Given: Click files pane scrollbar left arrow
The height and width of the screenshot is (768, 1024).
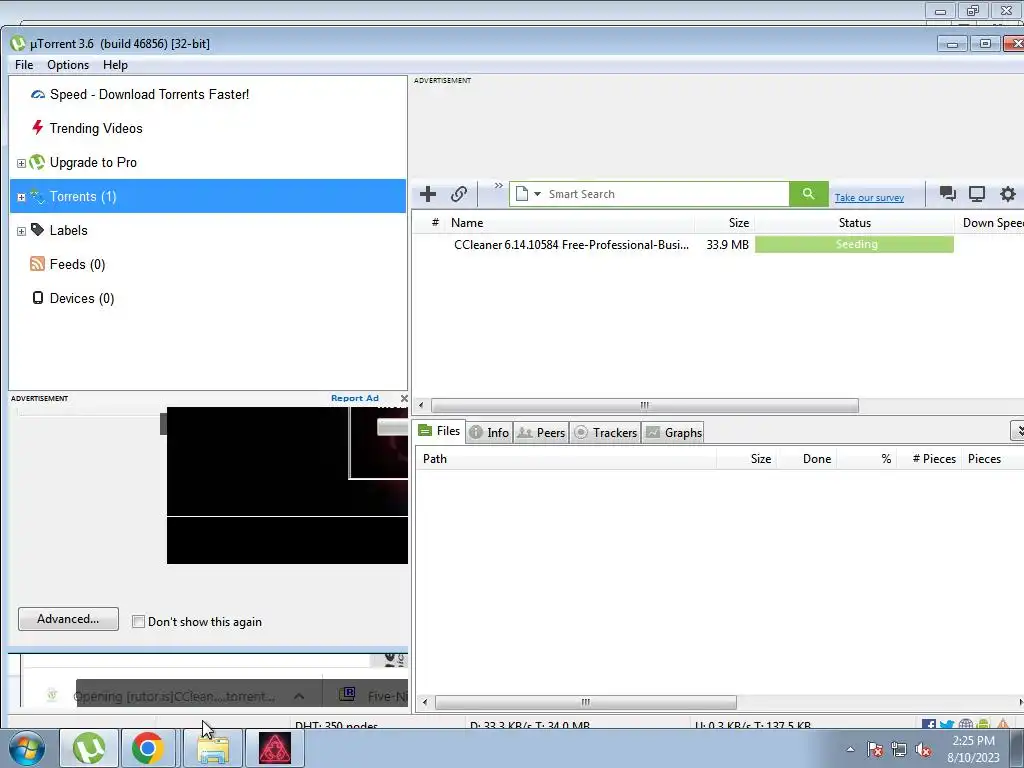Looking at the screenshot, I should coord(424,703).
